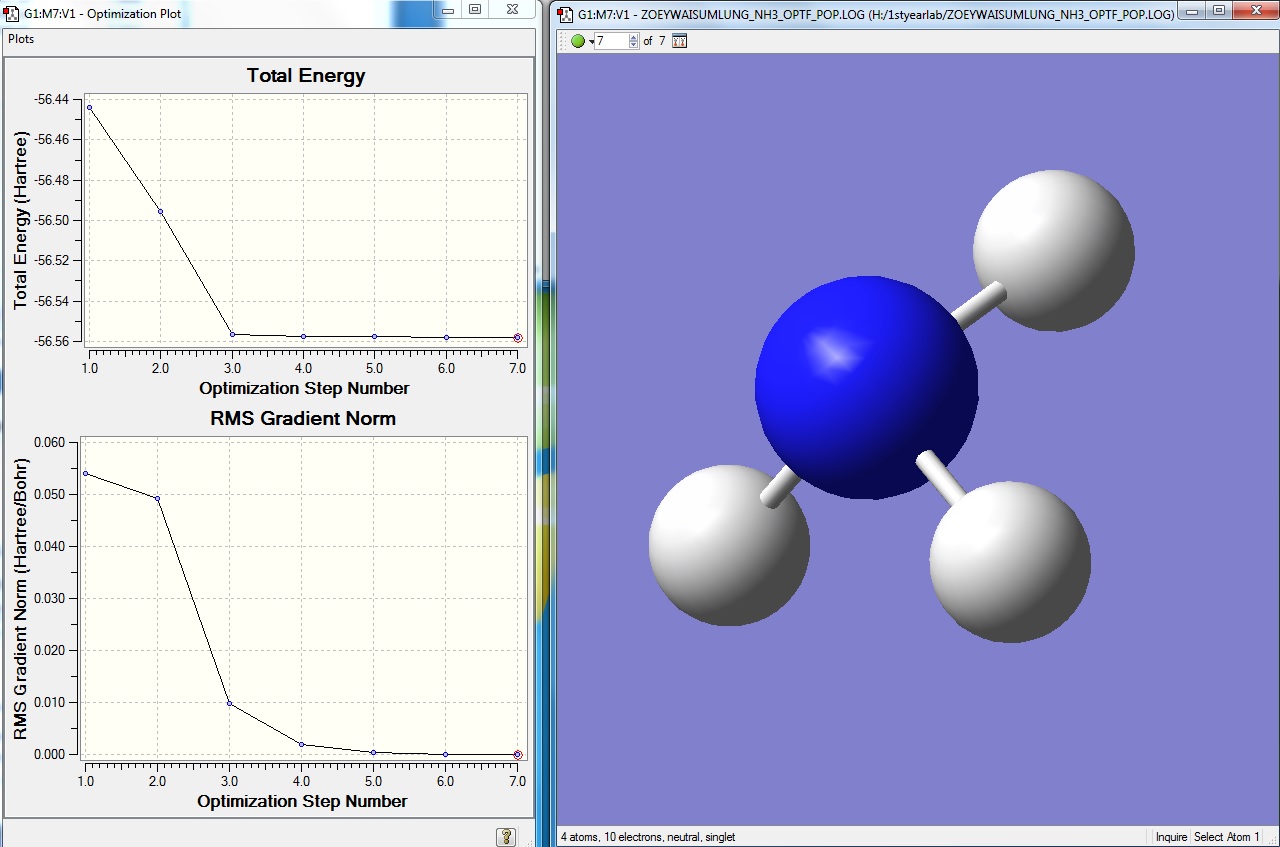Select the upper right hydrogen atom
1280x847 pixels.
(1053, 250)
